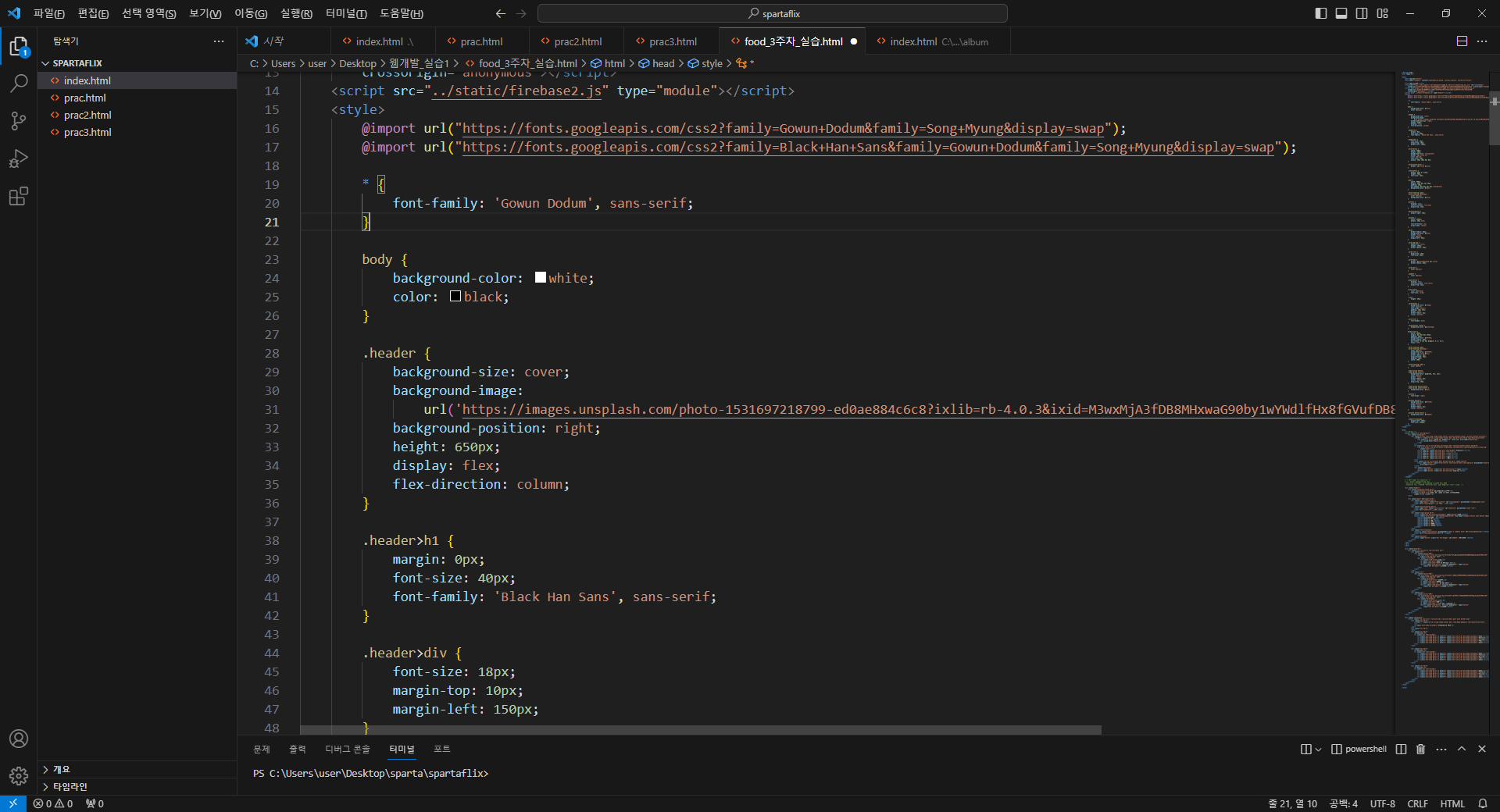Screen dimensions: 1500x812
Task: Click the black color swatch on line 25
Action: [455, 296]
